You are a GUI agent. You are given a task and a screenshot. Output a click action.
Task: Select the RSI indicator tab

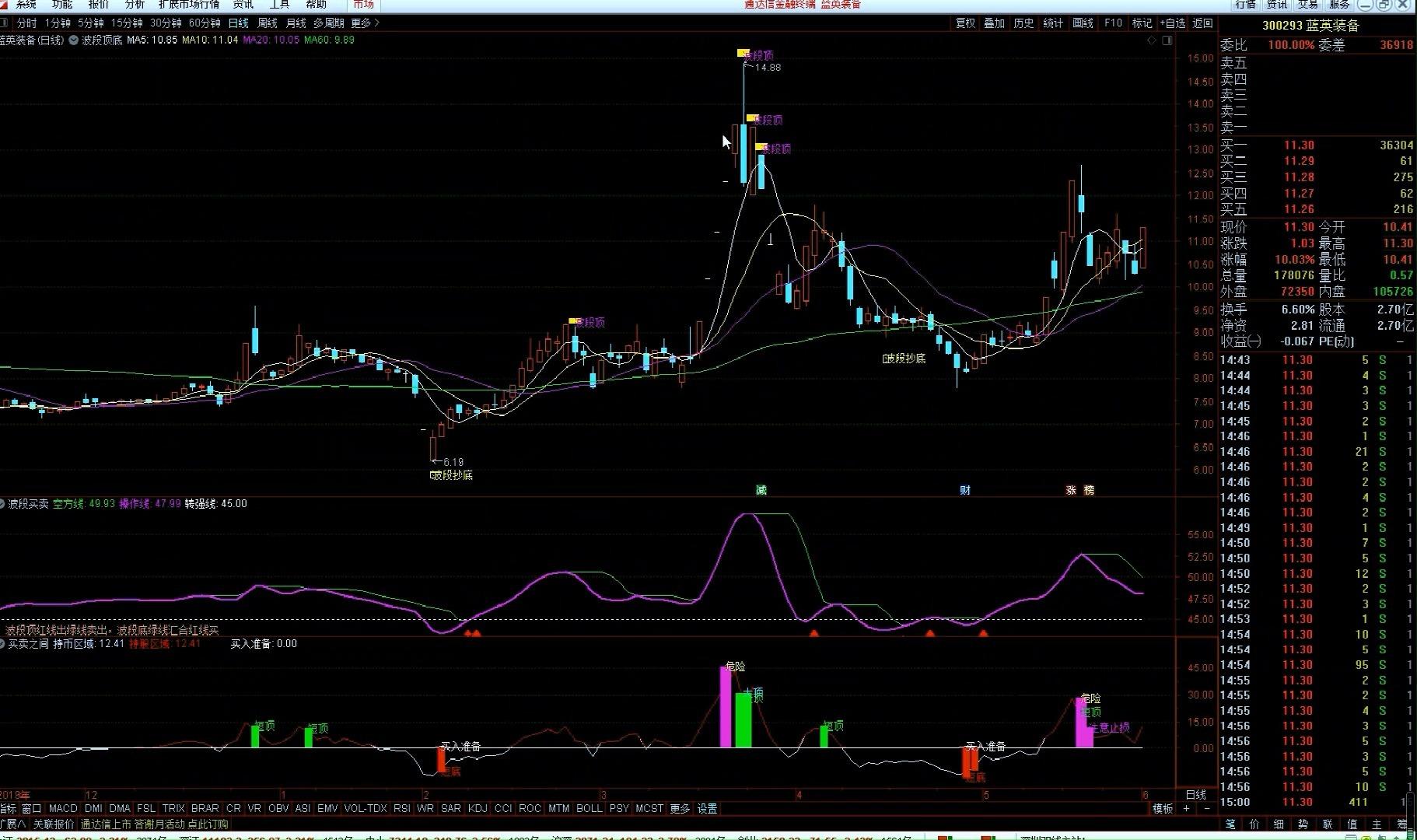pos(402,809)
